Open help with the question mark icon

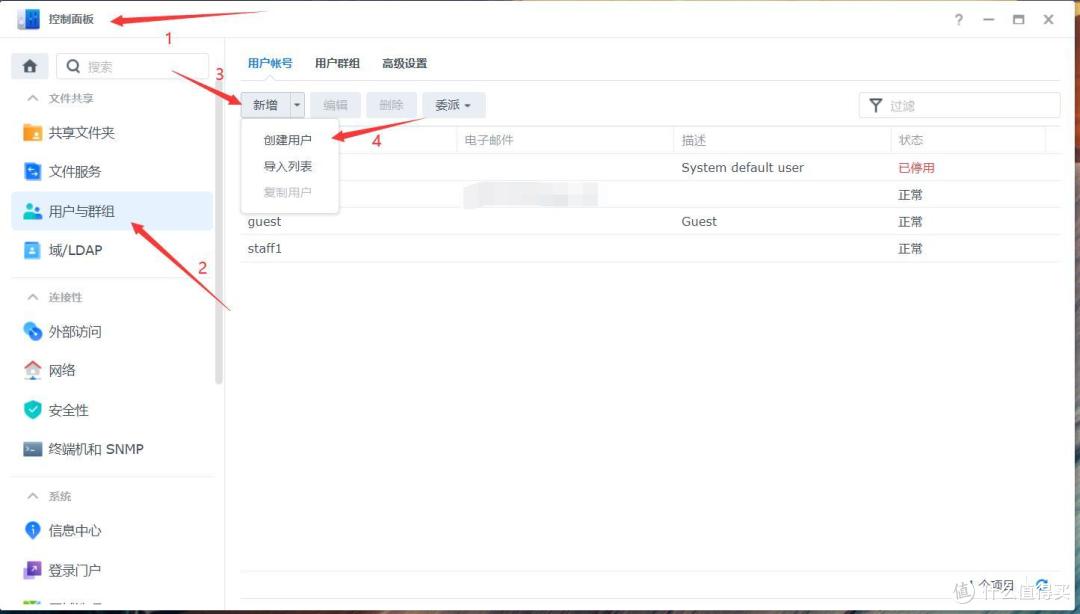(x=959, y=19)
